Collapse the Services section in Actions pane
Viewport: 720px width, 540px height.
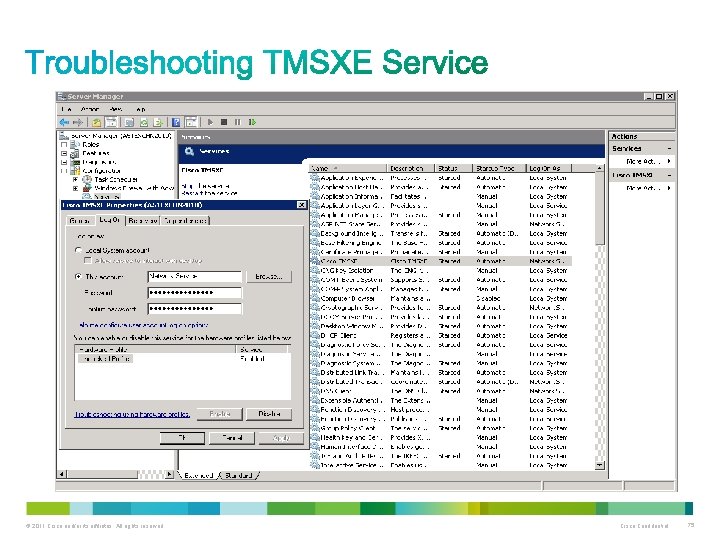tap(669, 149)
